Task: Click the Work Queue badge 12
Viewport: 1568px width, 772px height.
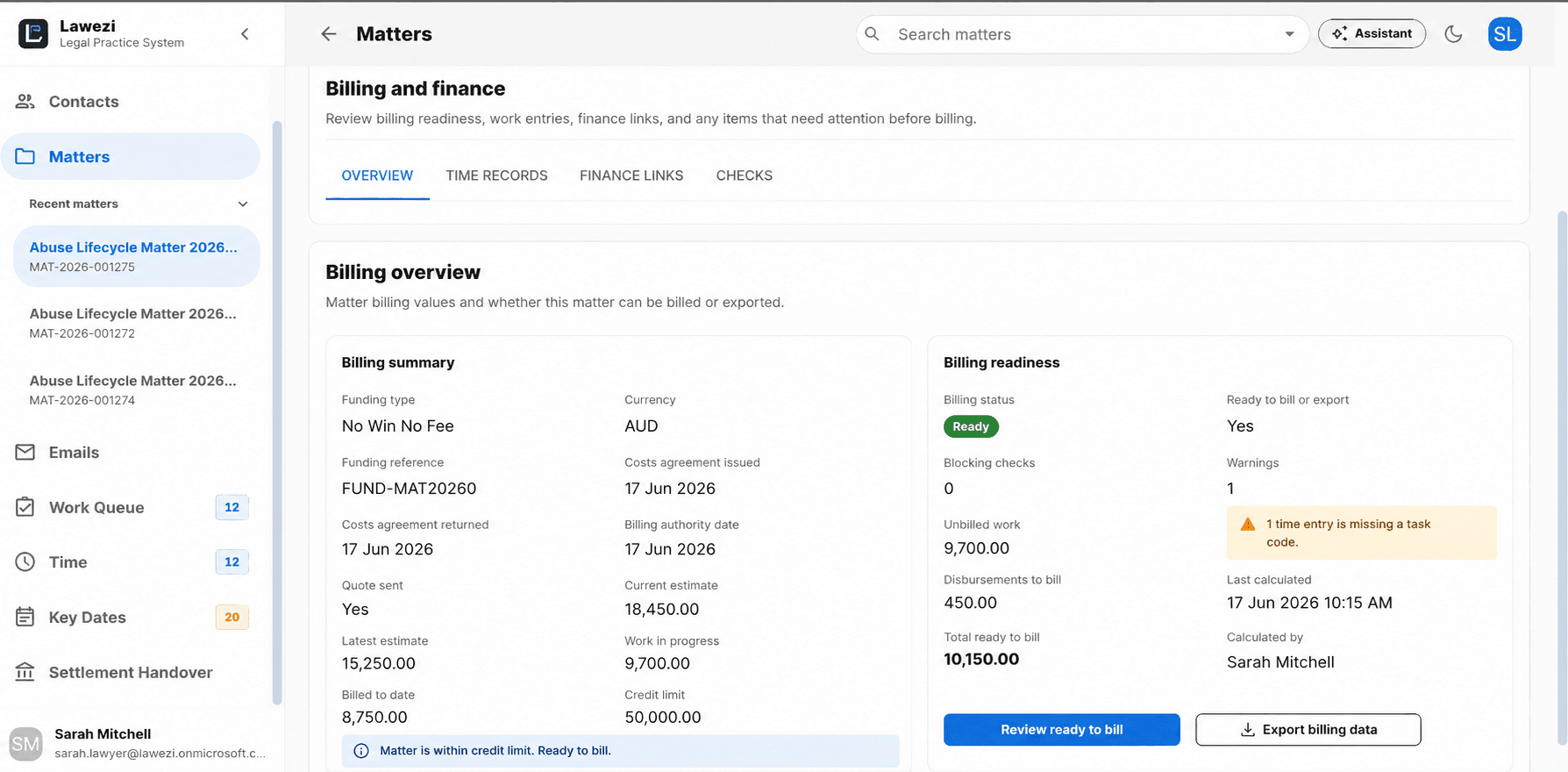Action: [x=232, y=508]
